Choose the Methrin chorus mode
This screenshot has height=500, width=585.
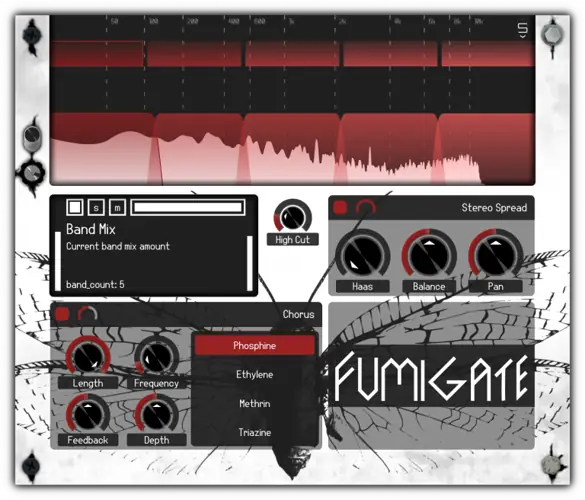(255, 403)
